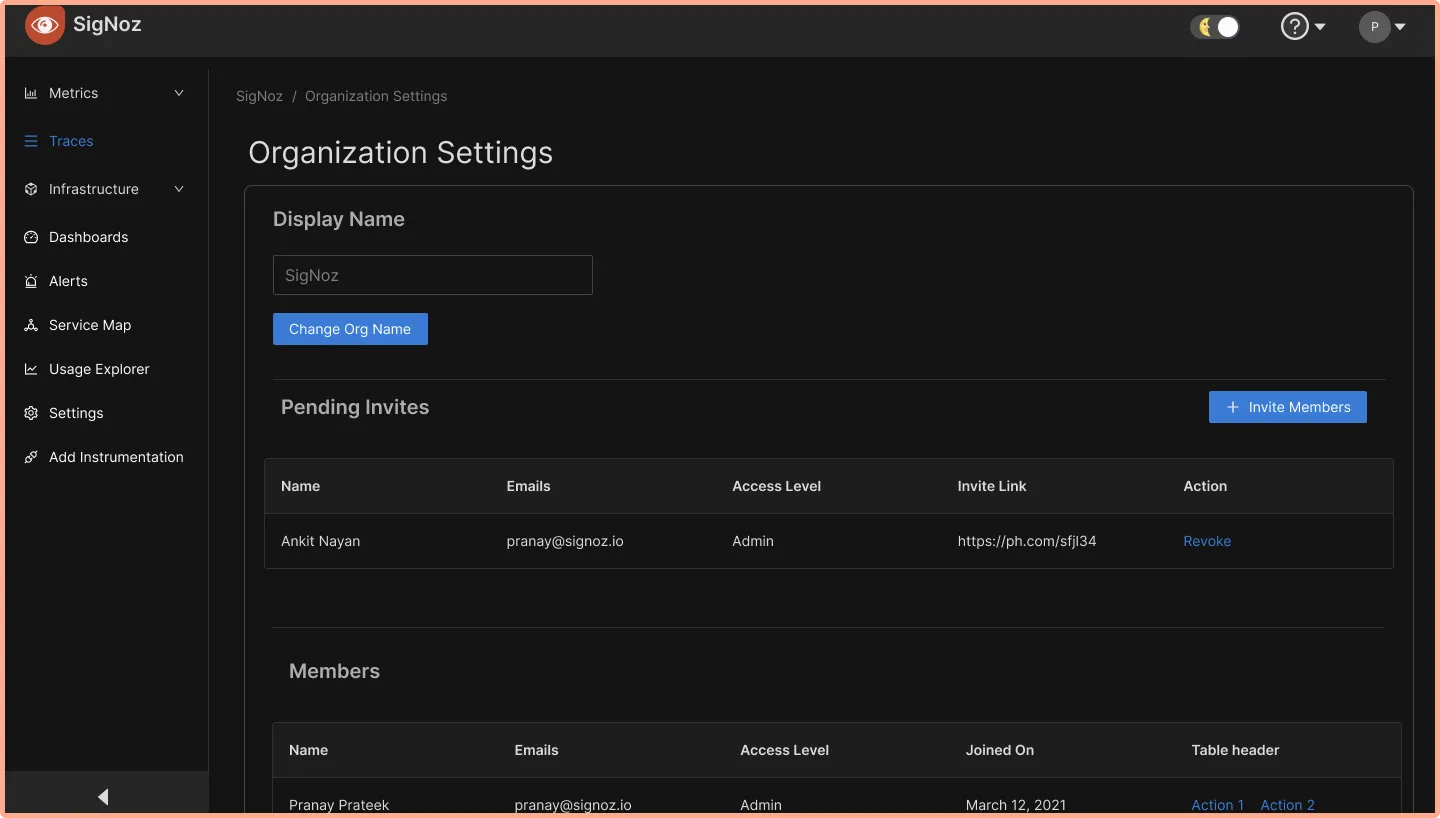Revoke the pending invite for Ankit Nayan
1440x818 pixels.
pos(1207,541)
